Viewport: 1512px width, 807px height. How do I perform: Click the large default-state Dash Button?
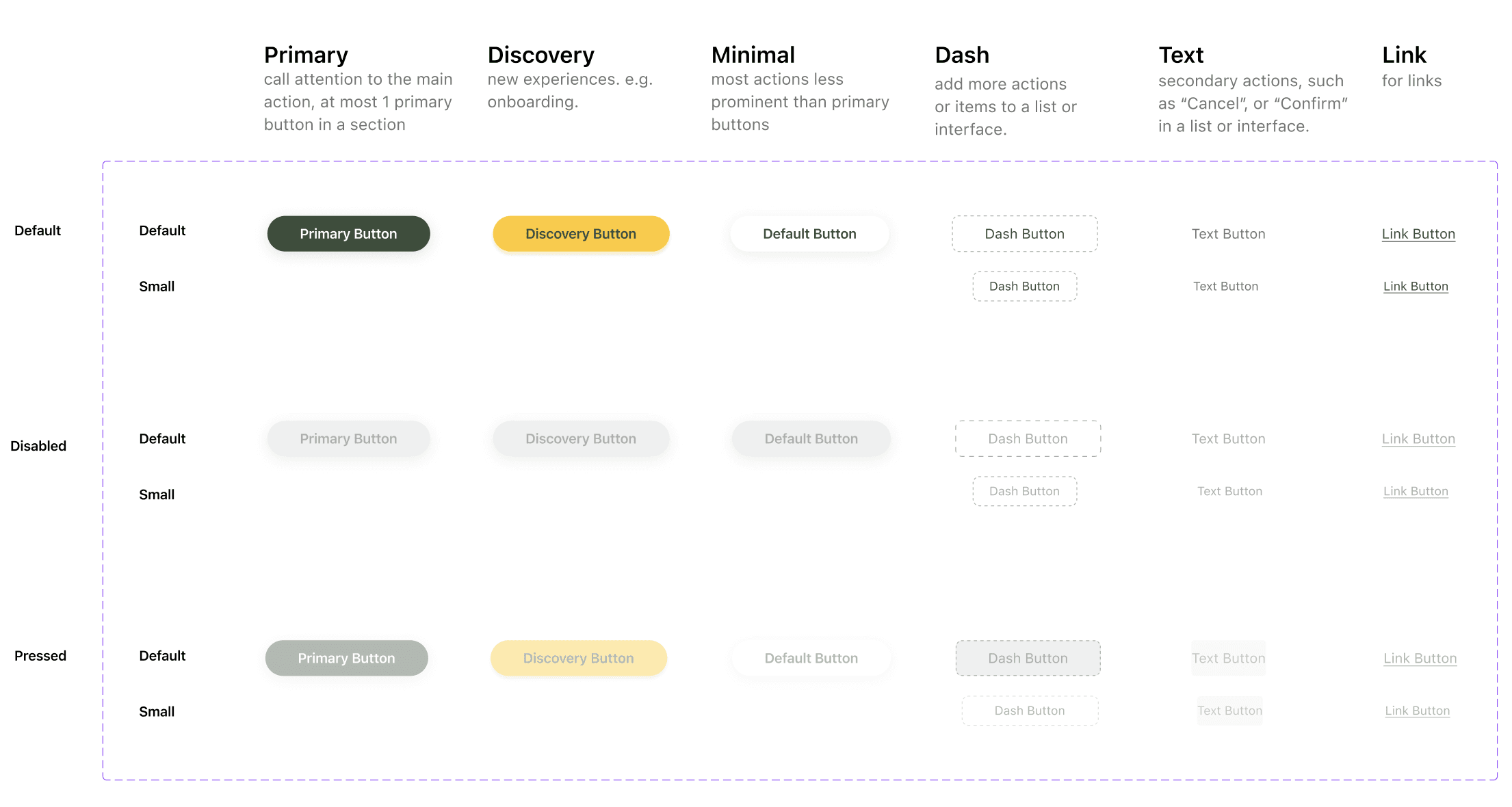point(1024,234)
